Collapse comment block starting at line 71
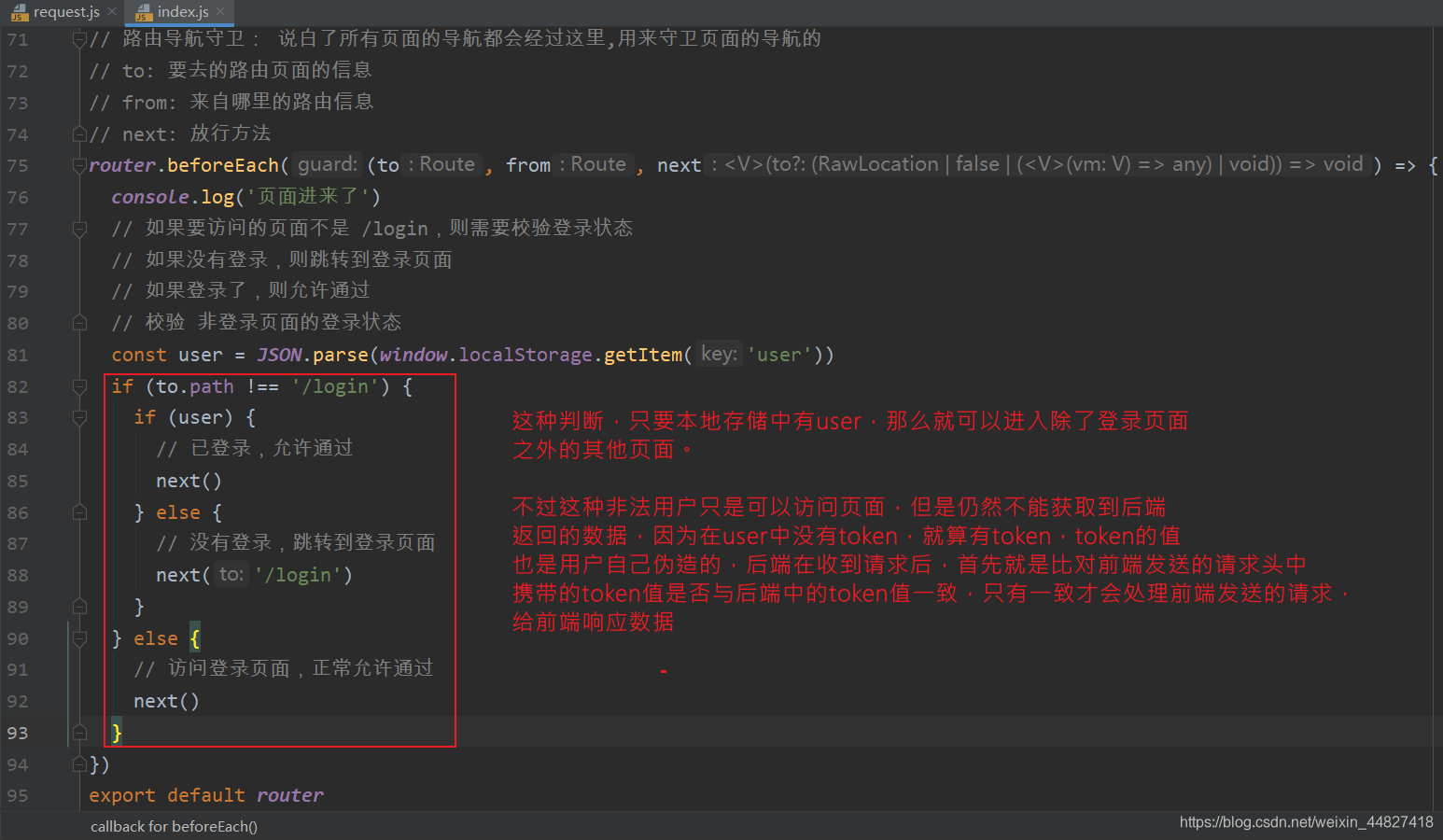 tap(79, 39)
